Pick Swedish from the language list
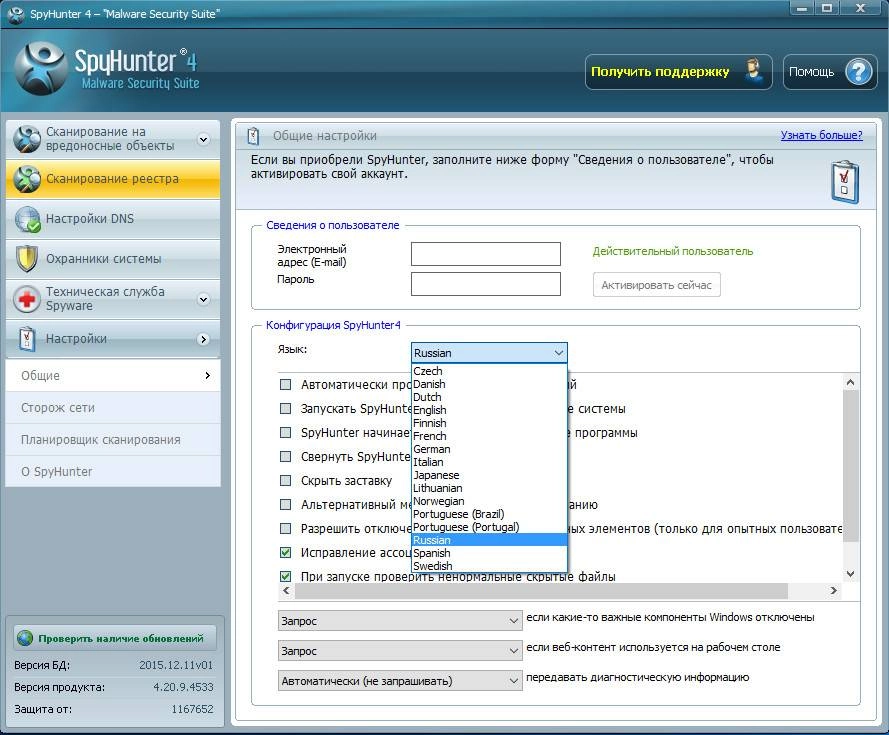 (489, 566)
